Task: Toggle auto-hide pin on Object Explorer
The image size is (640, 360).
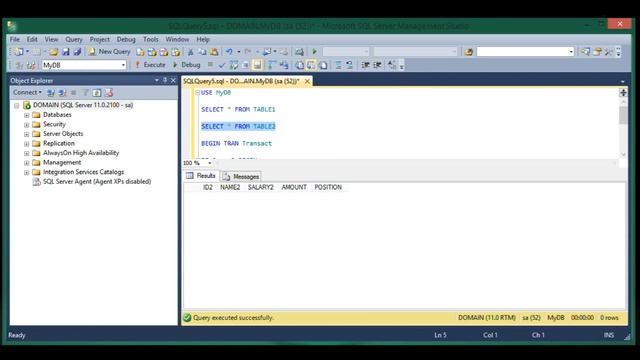Action: (x=165, y=80)
